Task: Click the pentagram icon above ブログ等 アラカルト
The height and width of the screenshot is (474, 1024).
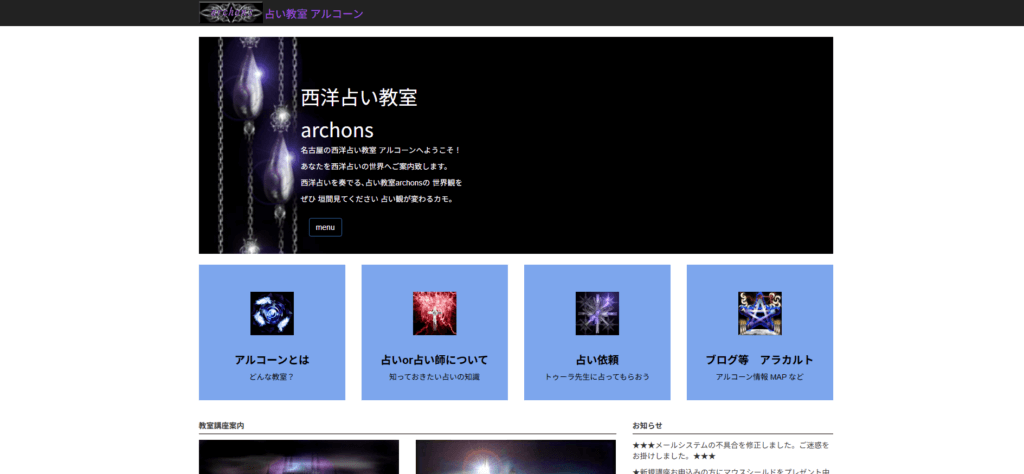Action: 759,313
